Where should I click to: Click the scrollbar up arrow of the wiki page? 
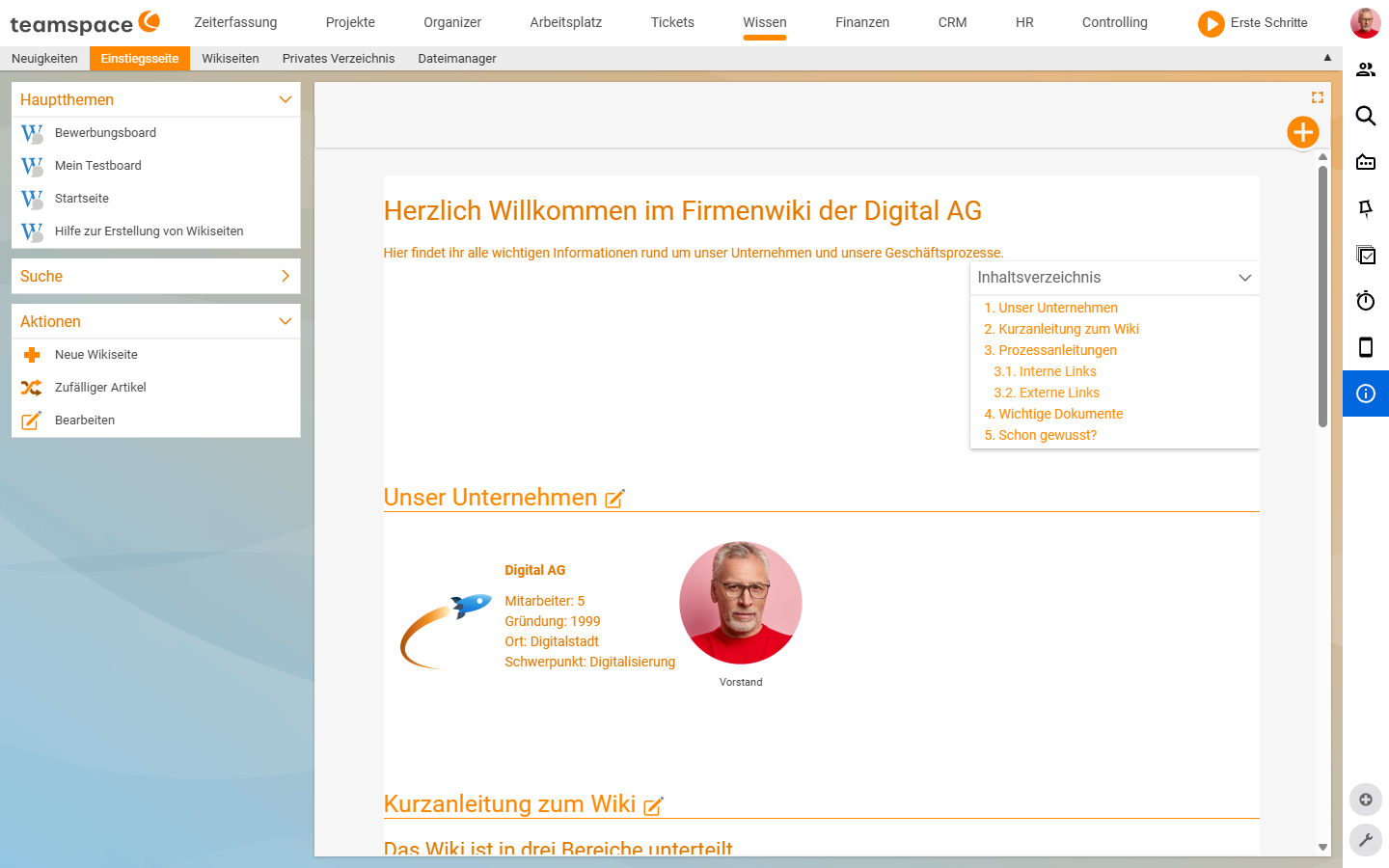click(x=1323, y=156)
